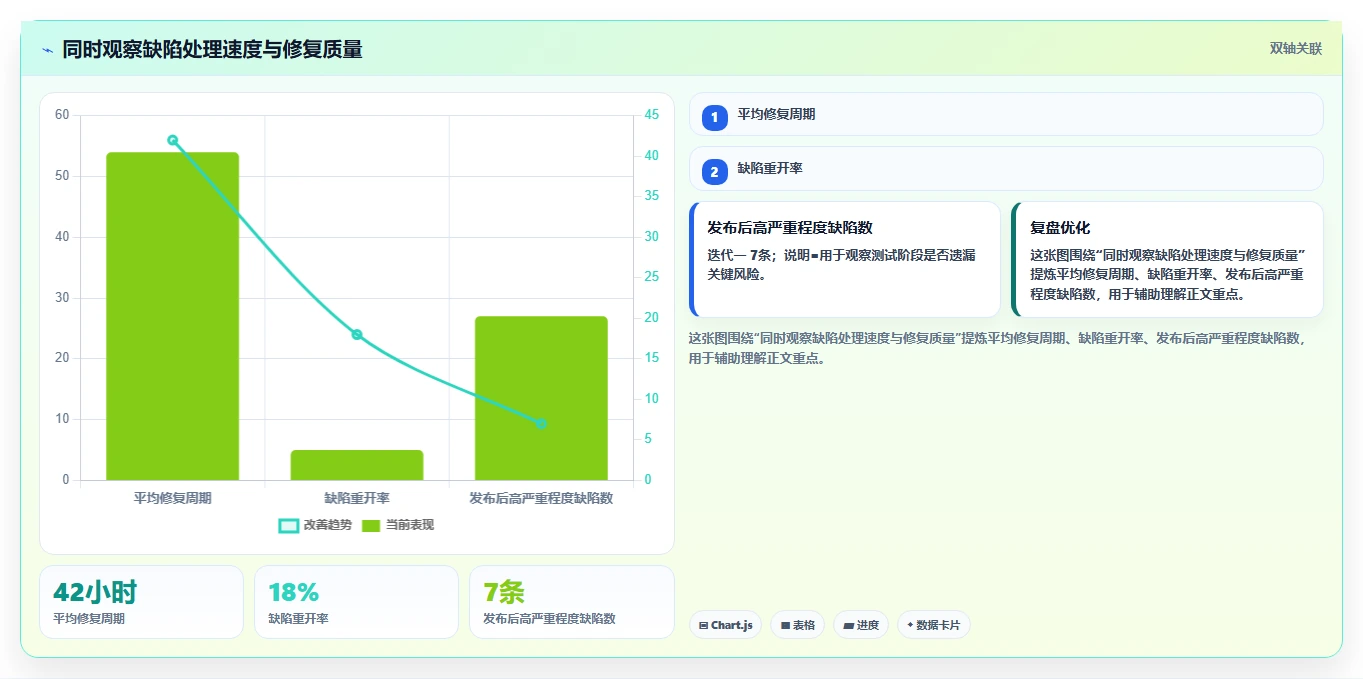Click the lightning icon beside the title

coord(48,50)
